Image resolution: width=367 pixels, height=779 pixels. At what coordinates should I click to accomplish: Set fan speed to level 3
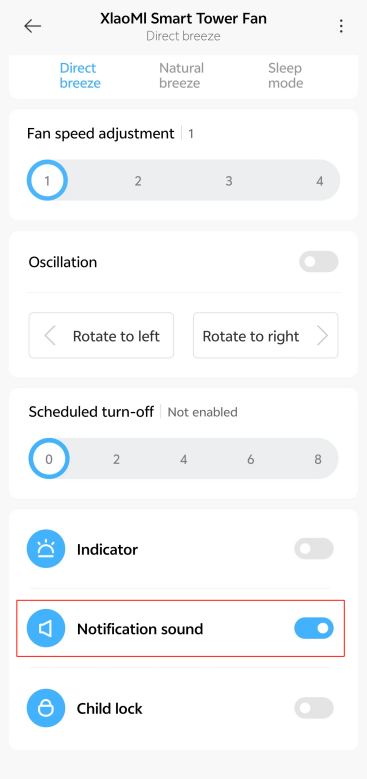[x=228, y=181]
